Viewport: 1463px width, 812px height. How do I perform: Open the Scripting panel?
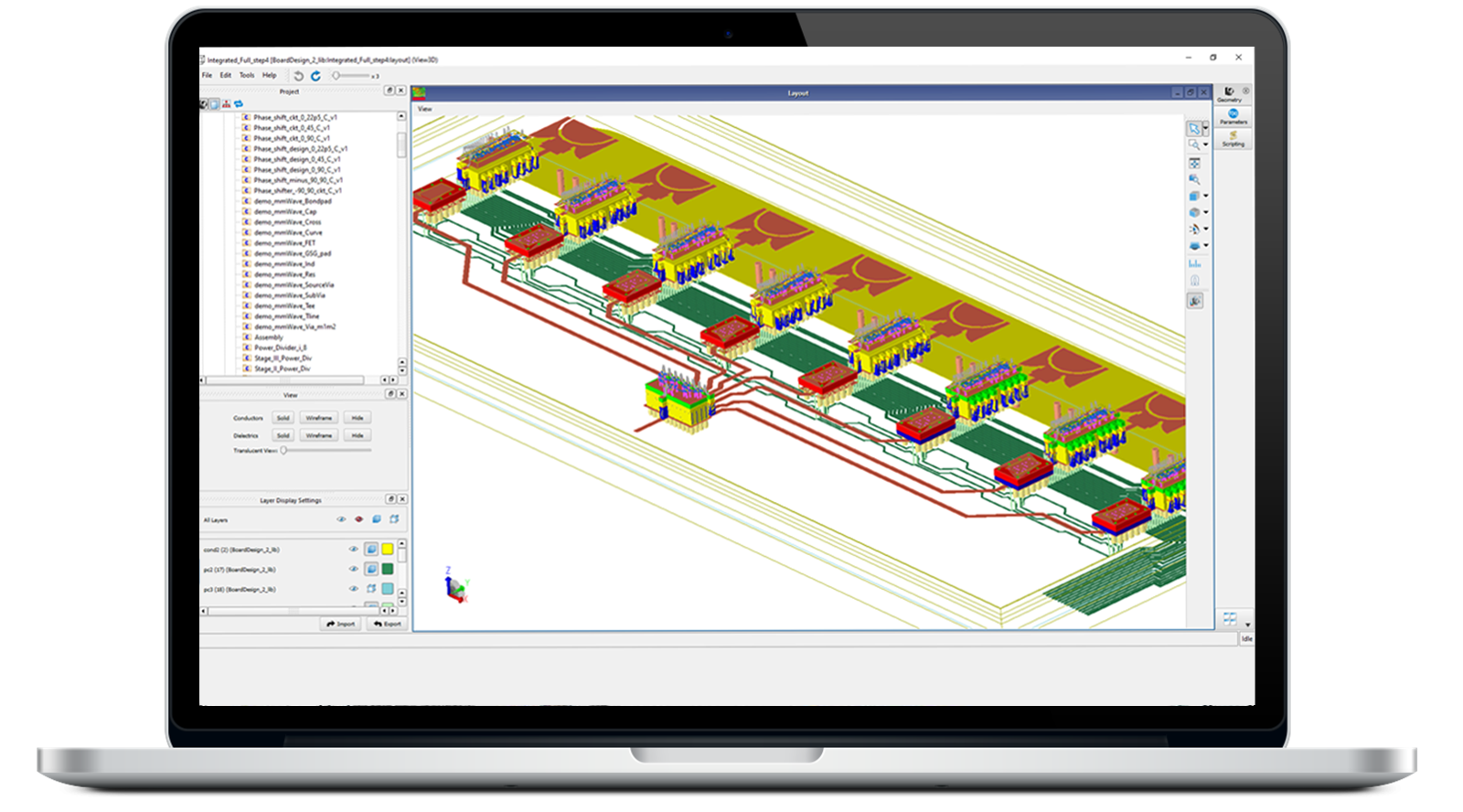click(x=1233, y=138)
